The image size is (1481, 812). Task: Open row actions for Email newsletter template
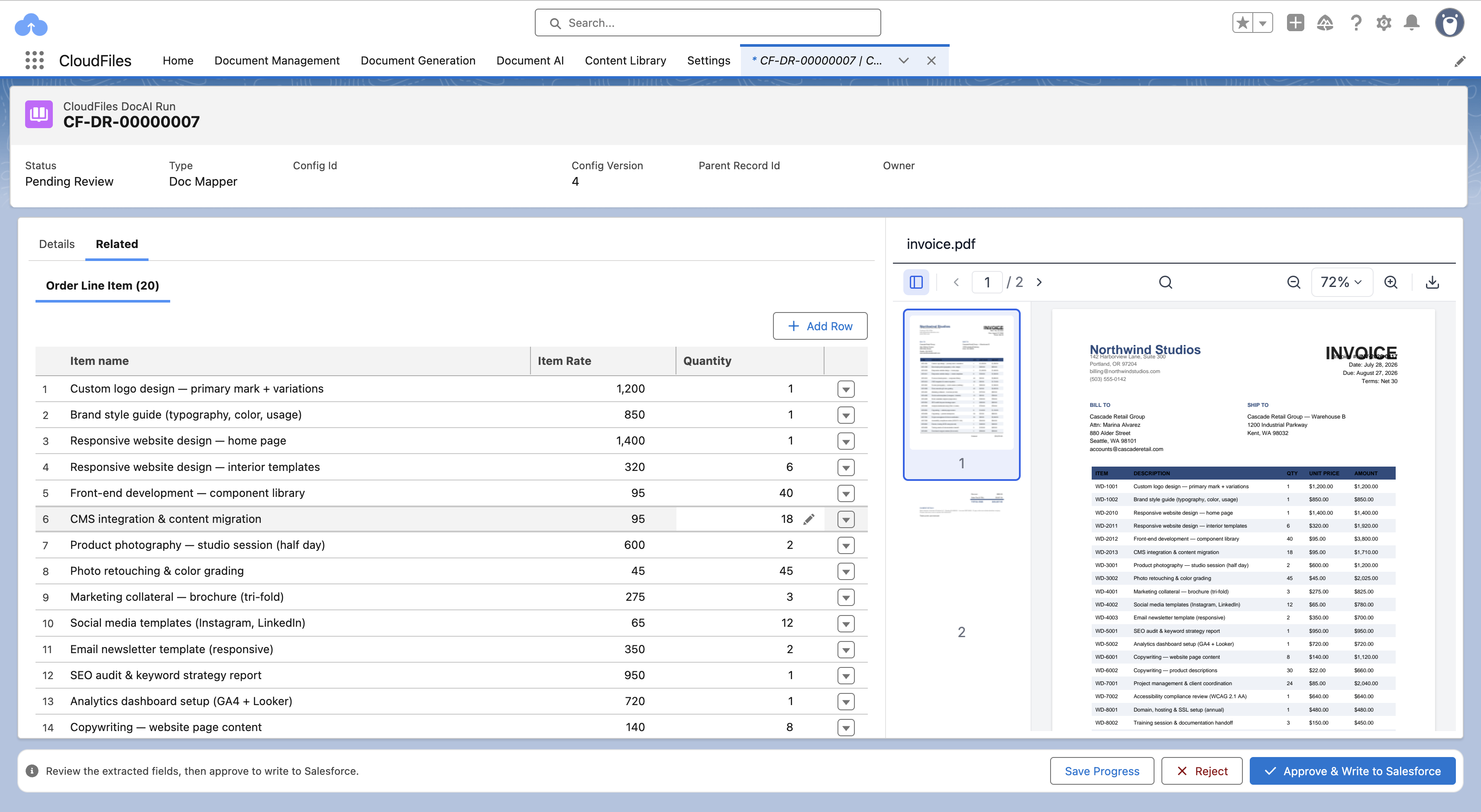click(x=846, y=649)
